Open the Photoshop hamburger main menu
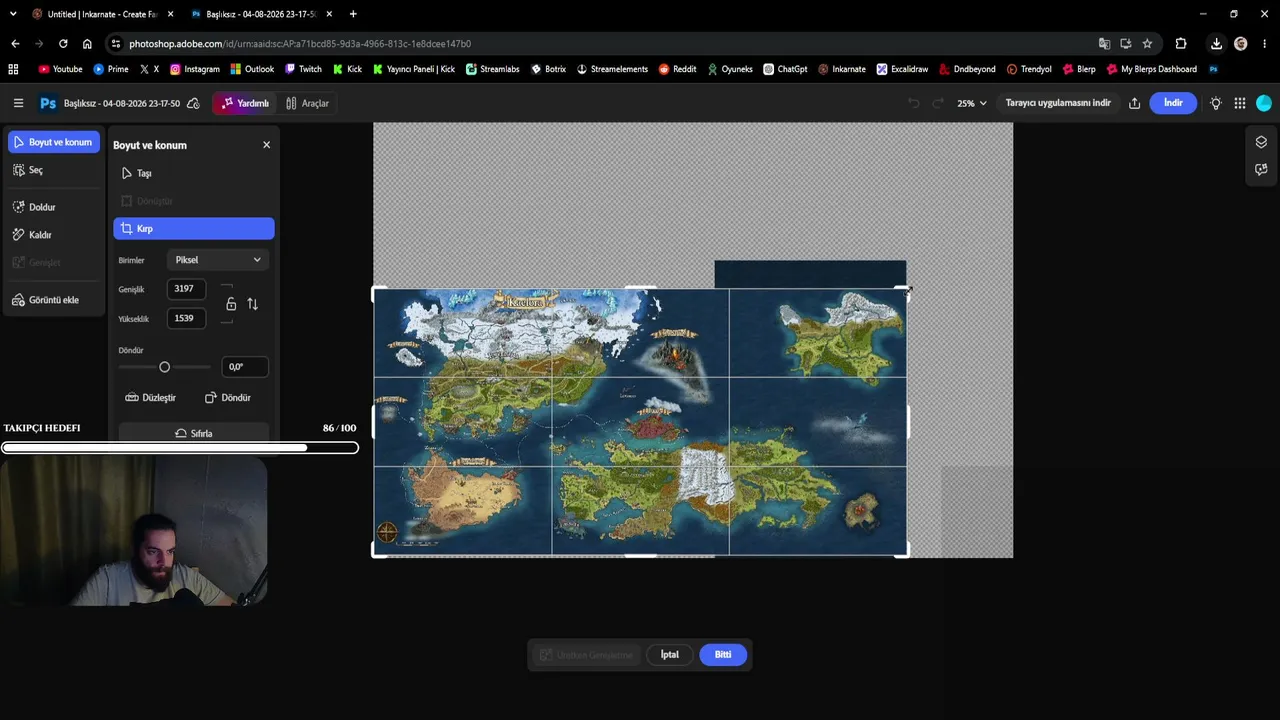This screenshot has width=1280, height=720. (x=18, y=103)
